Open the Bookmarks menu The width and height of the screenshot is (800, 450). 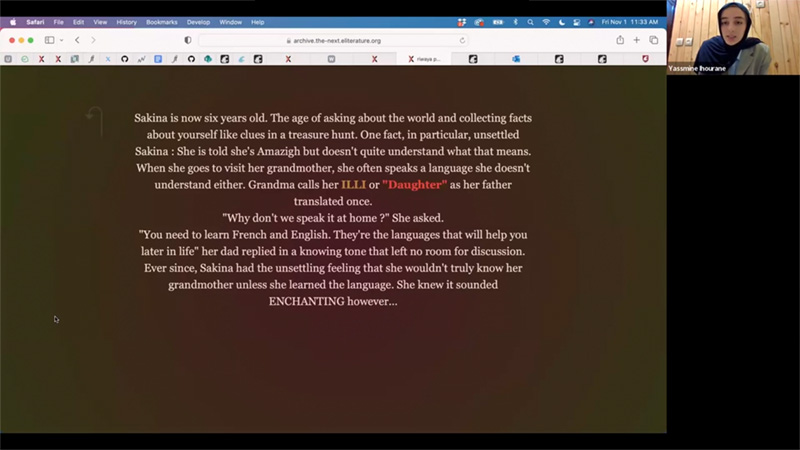coord(161,21)
